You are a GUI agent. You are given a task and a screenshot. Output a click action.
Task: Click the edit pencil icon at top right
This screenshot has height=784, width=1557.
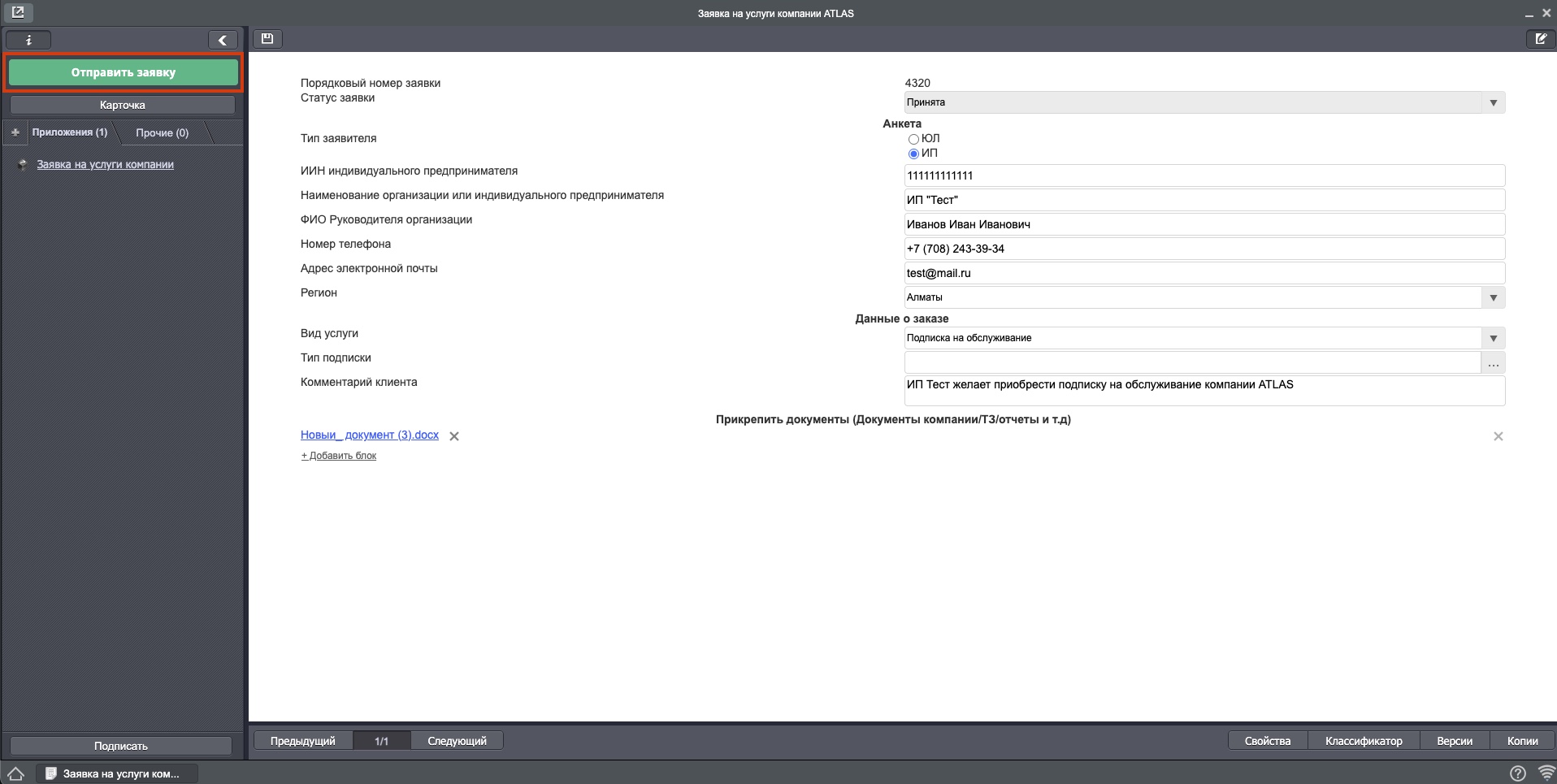(x=1540, y=38)
